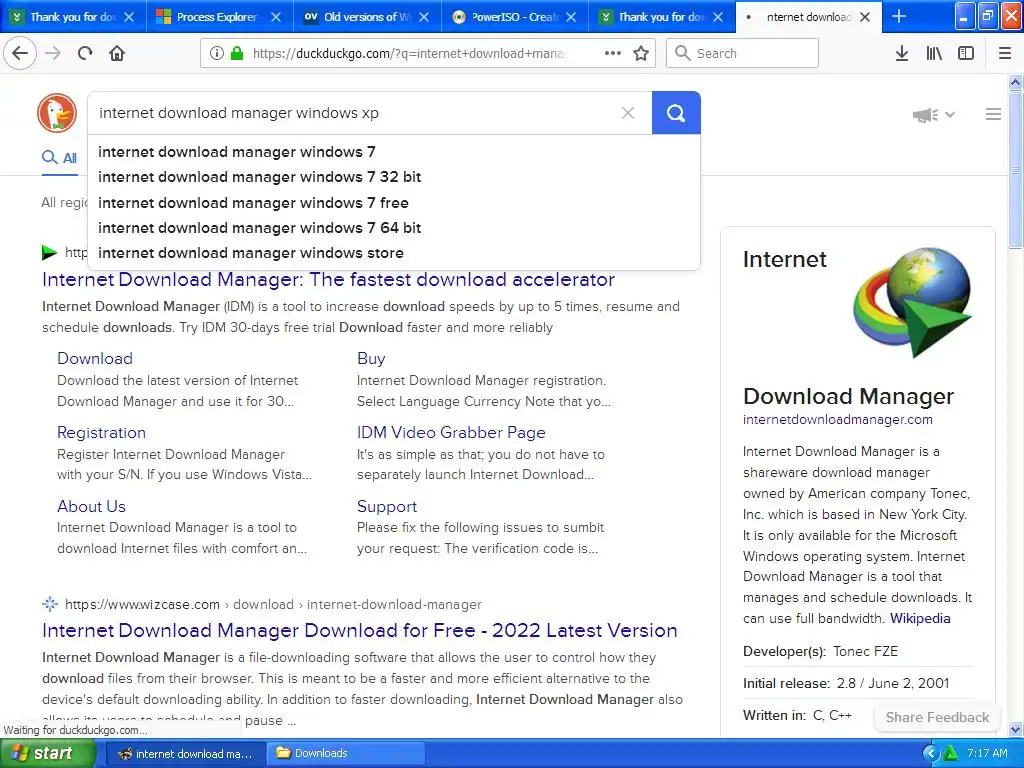Choose suggestion windows 7 free
This screenshot has height=768, width=1024.
click(x=394, y=202)
